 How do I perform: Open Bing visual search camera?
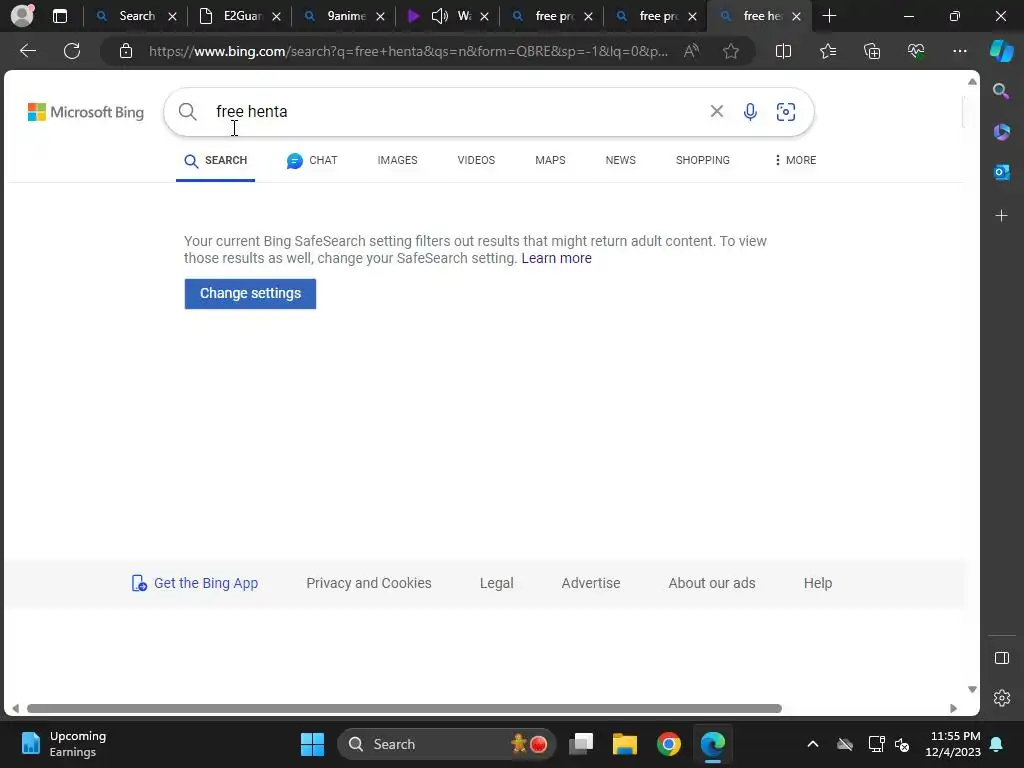786,112
